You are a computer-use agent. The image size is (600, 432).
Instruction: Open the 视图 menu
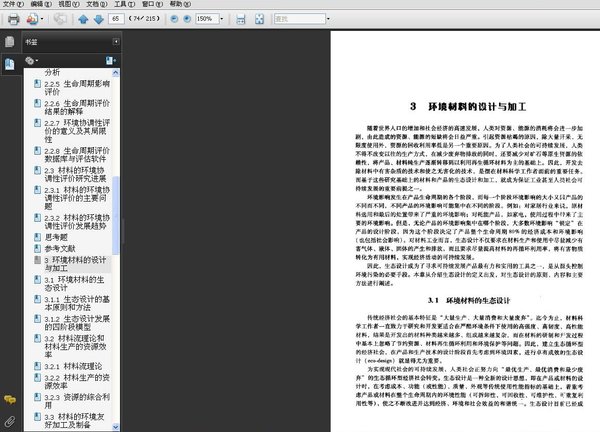(69, 4)
